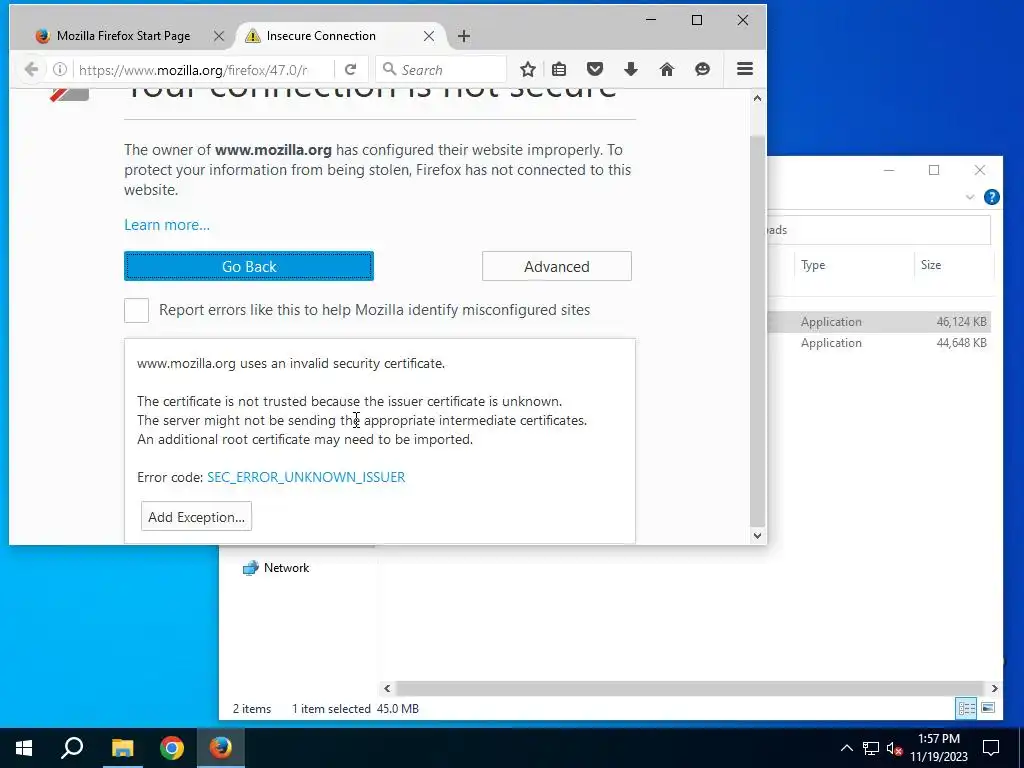Switch to Mozilla Firefox Start Page tab
Image resolution: width=1024 pixels, height=768 pixels.
[x=123, y=36]
